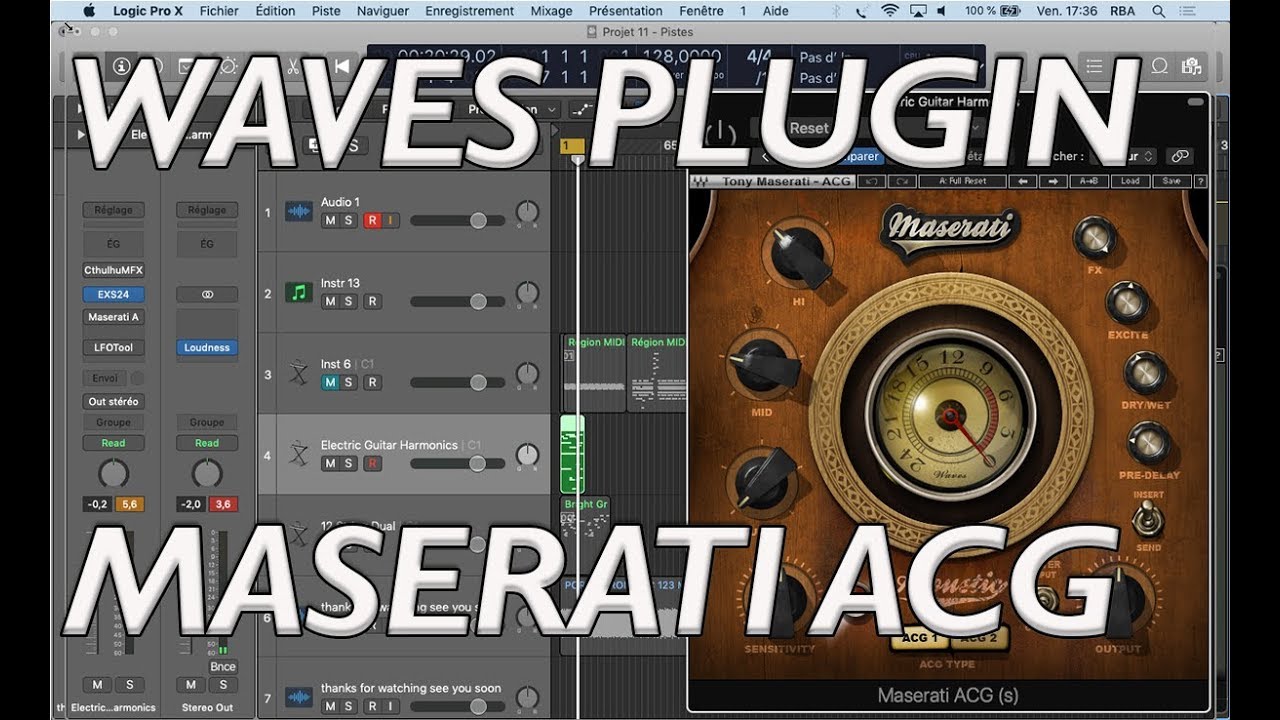
Task: Open the Fenêtre menu
Action: 701,11
